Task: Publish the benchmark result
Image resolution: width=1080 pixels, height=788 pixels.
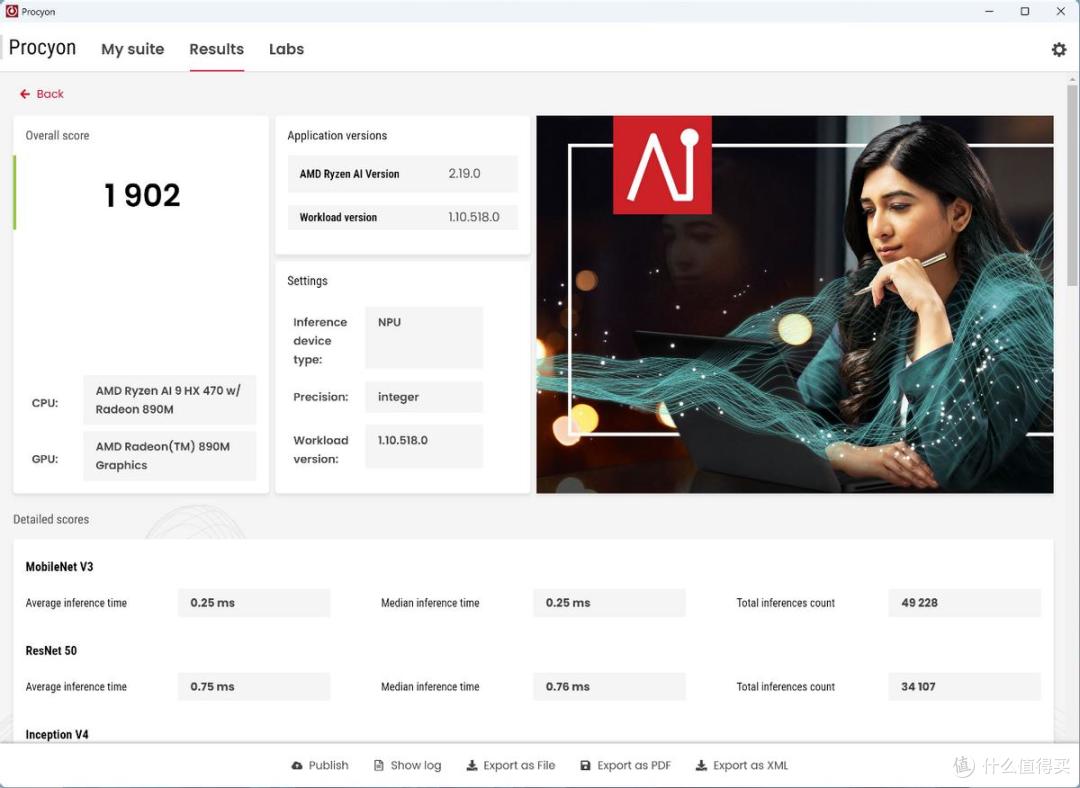Action: tap(320, 765)
